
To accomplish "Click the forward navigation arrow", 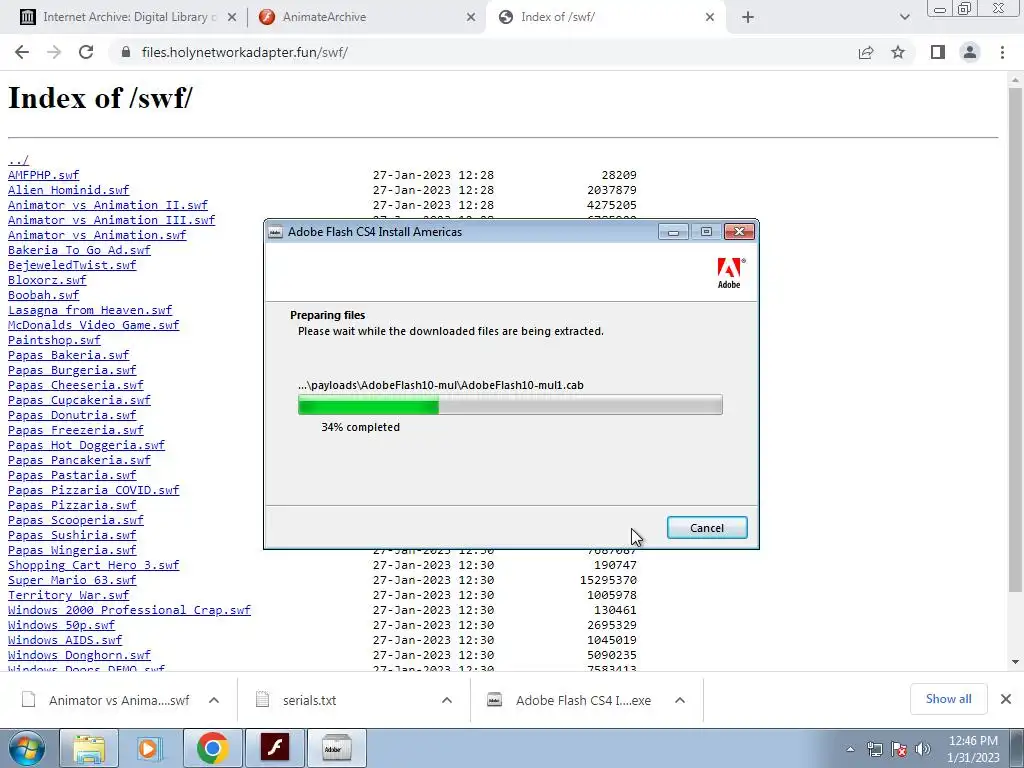I will 54,52.
